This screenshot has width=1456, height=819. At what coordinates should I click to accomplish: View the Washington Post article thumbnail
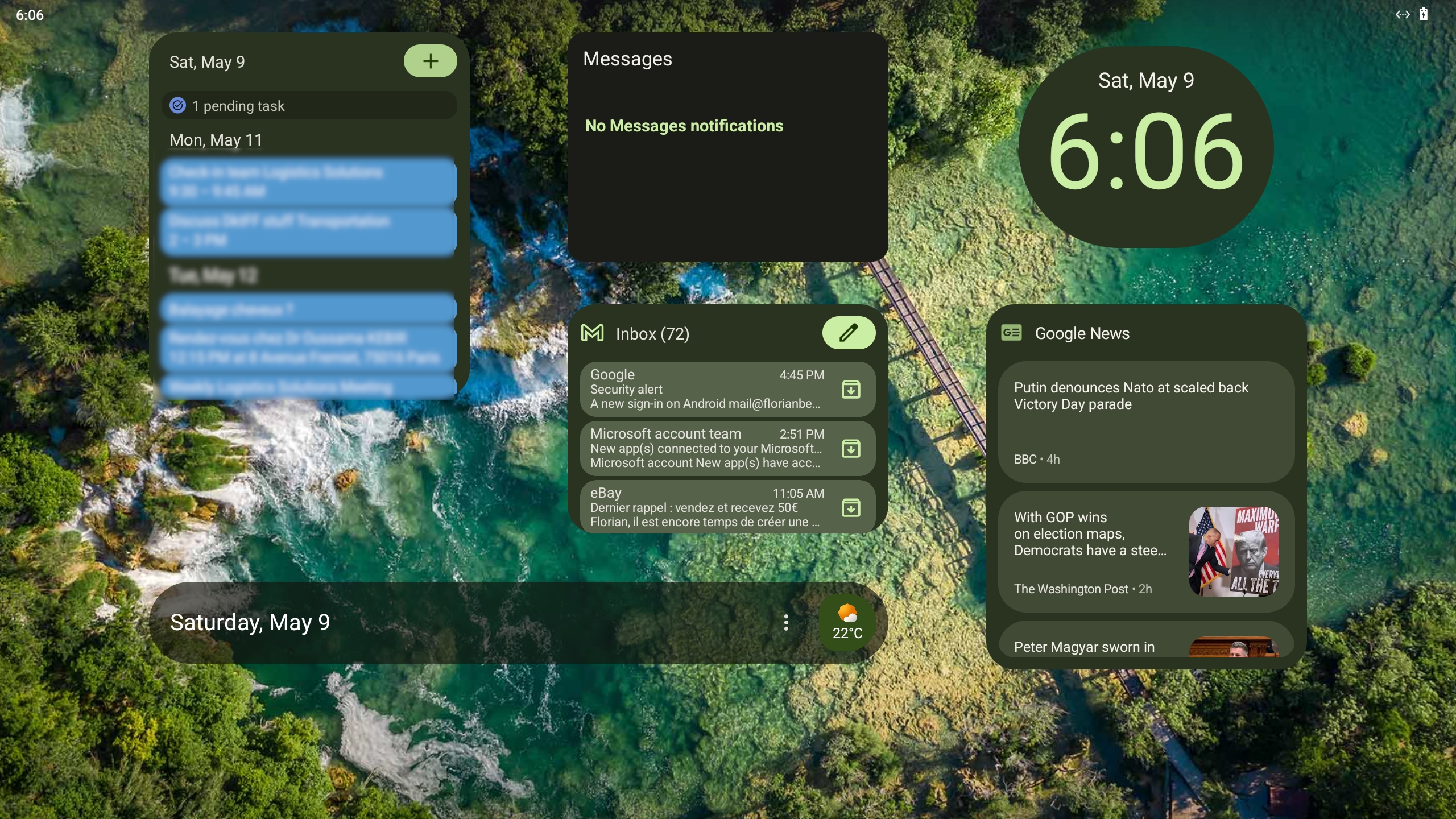(1234, 552)
